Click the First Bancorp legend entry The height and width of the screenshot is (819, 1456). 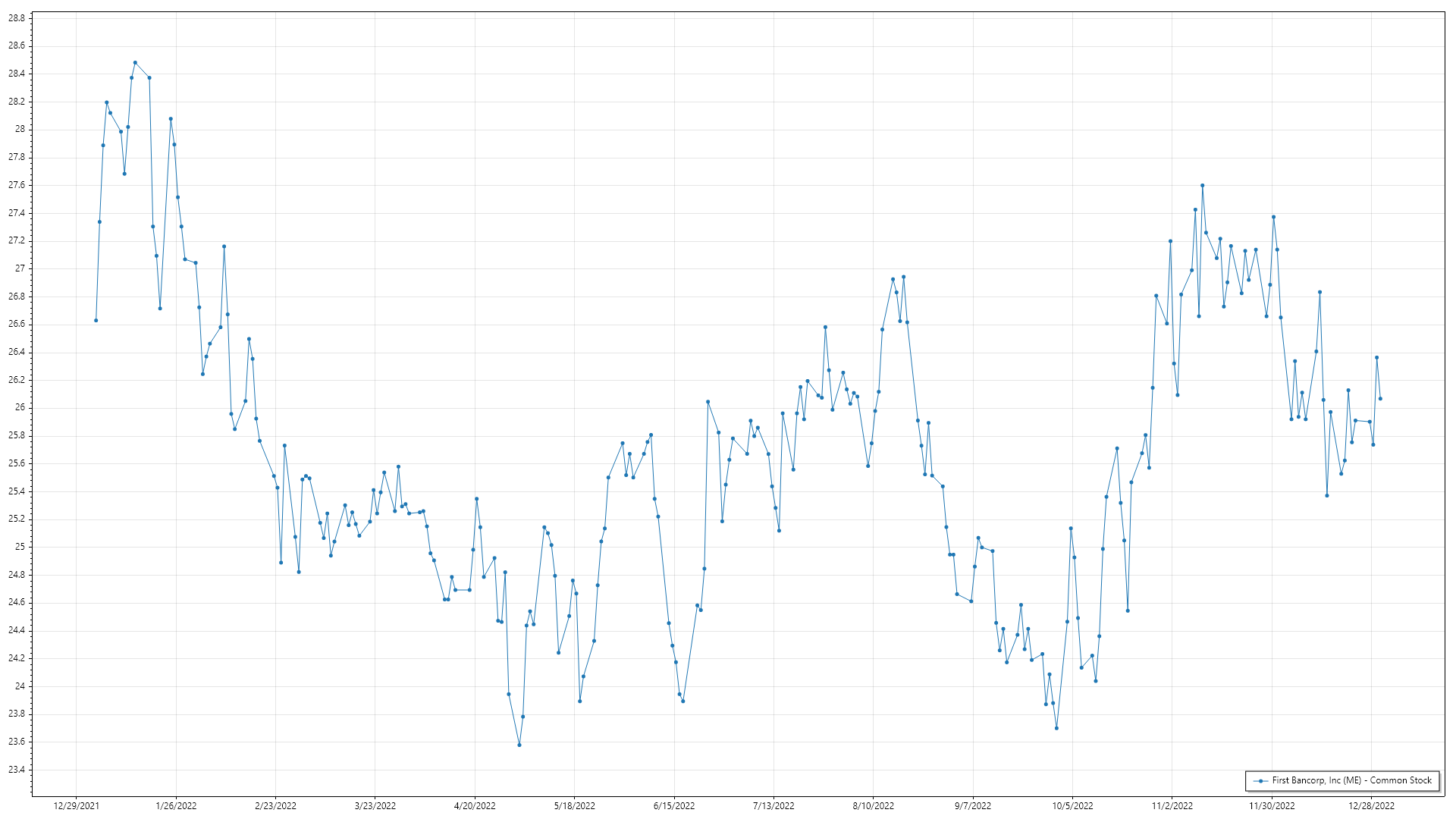click(x=1351, y=780)
